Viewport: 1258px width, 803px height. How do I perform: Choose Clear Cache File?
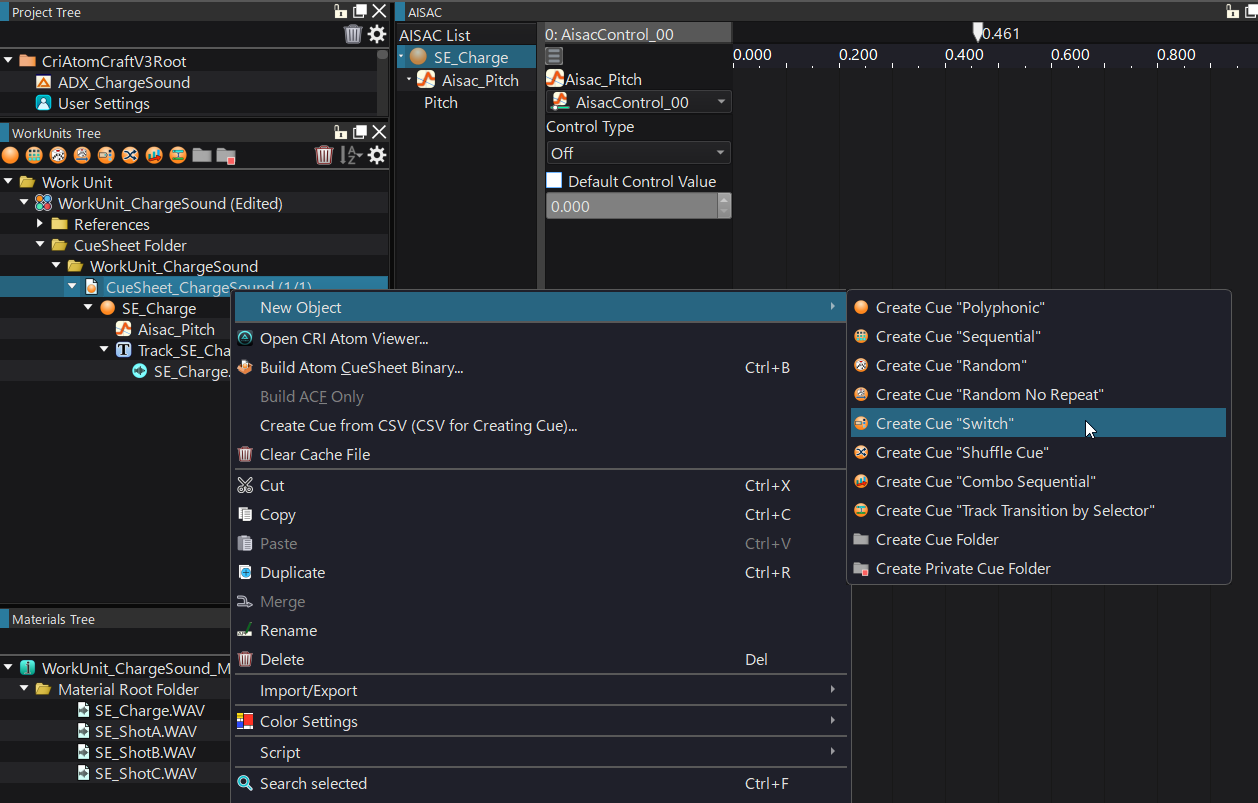540,455
